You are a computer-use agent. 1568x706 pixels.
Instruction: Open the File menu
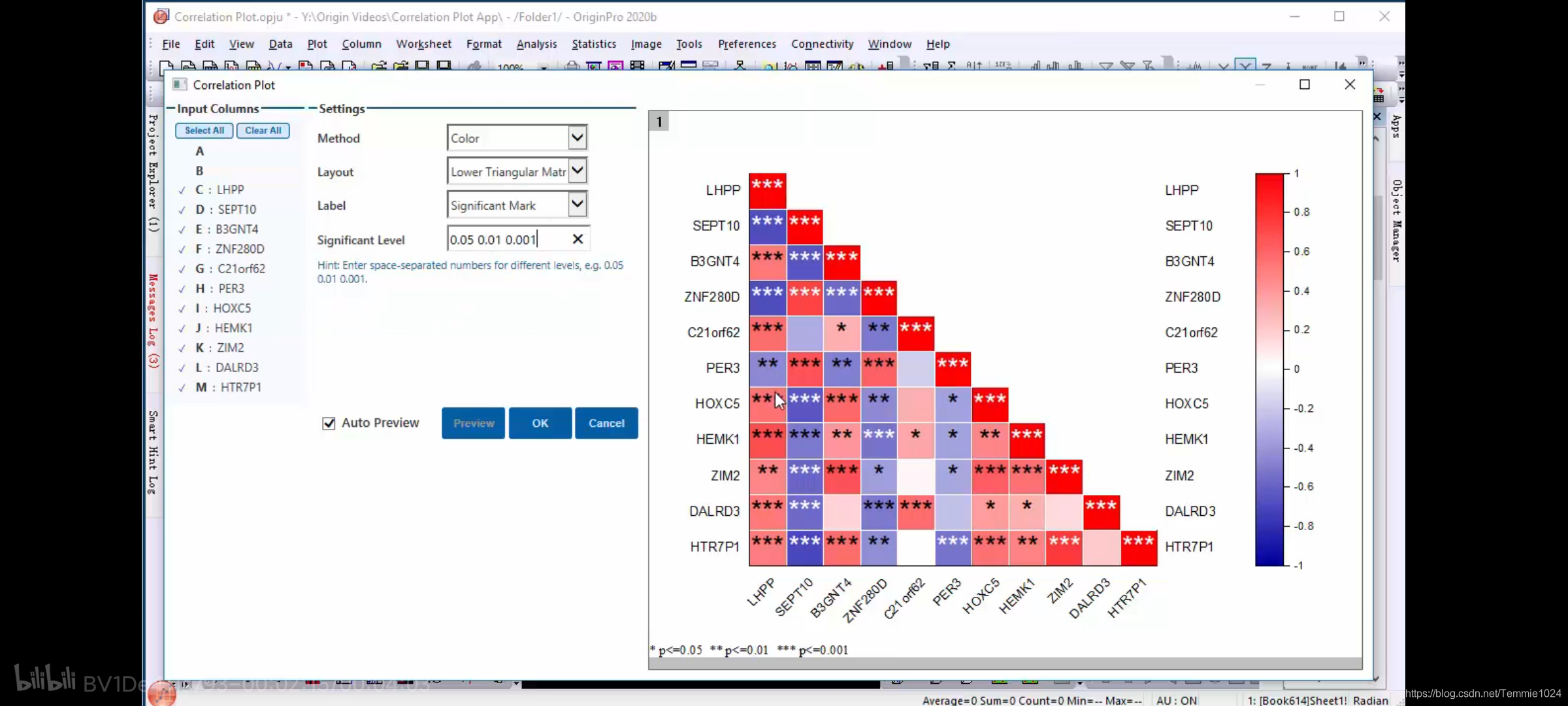coord(171,44)
